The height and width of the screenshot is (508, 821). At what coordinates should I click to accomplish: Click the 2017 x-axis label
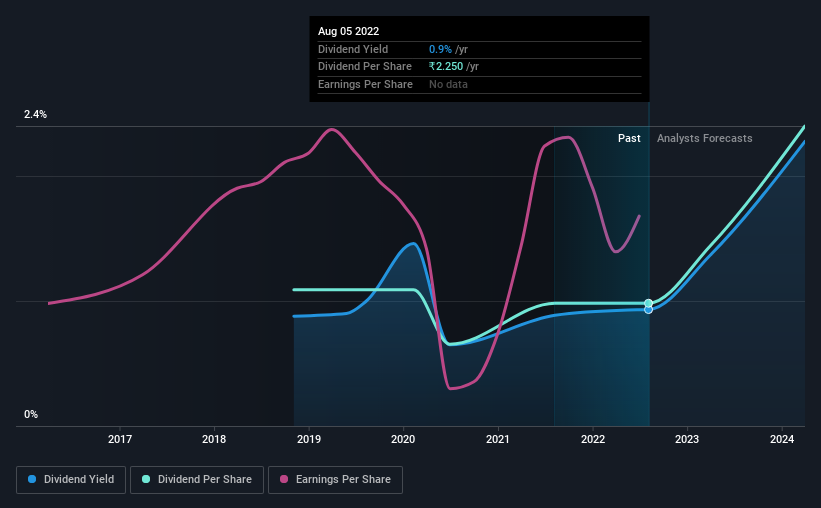(x=120, y=439)
